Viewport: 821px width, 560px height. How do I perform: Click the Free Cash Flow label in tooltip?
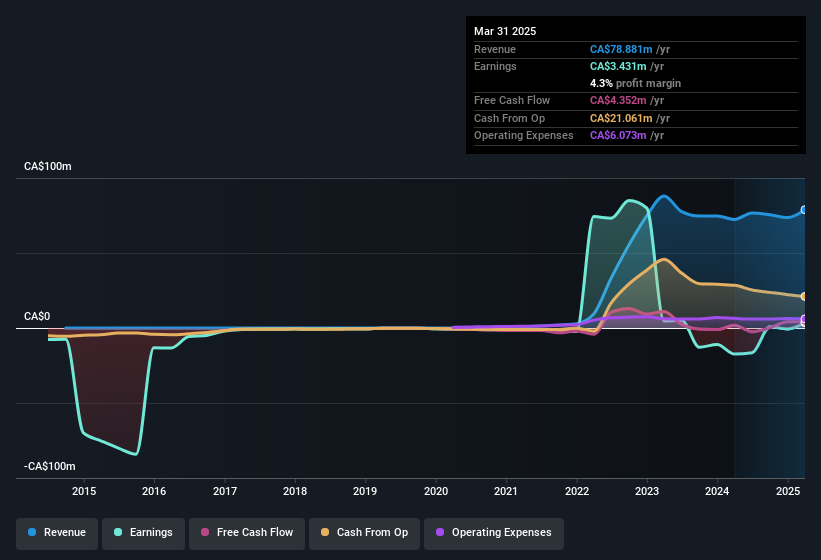tap(512, 100)
